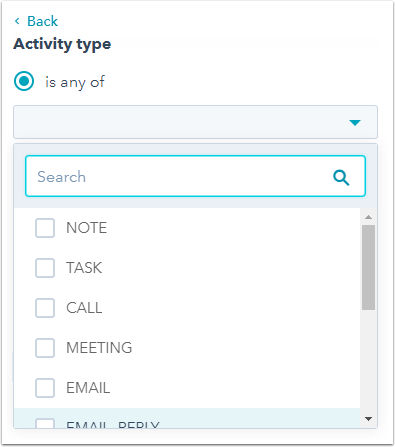
Task: Tick the partially visible EMAIL_REPLY checkbox
Action: (45, 423)
